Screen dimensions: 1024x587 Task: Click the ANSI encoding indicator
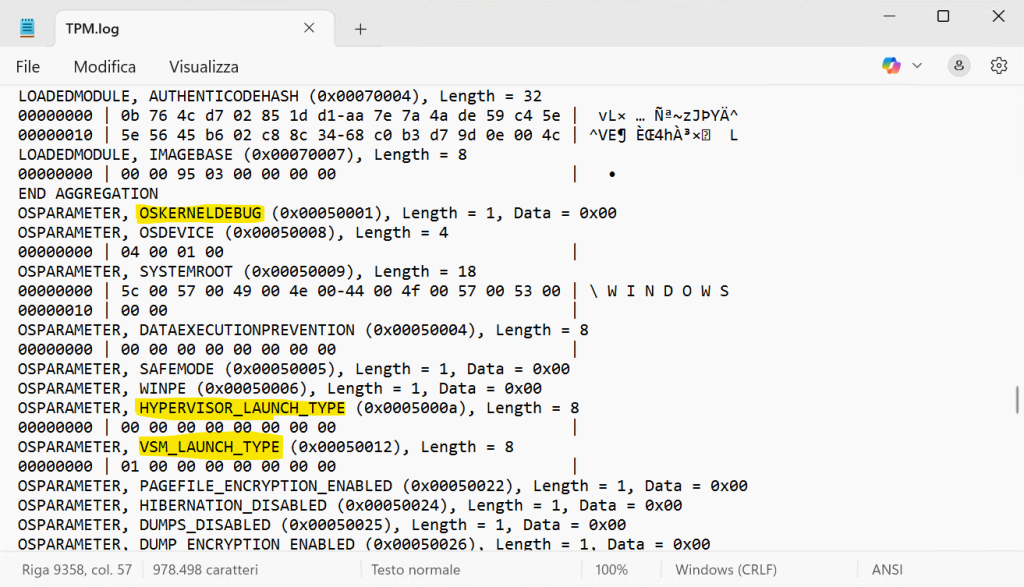[886, 568]
